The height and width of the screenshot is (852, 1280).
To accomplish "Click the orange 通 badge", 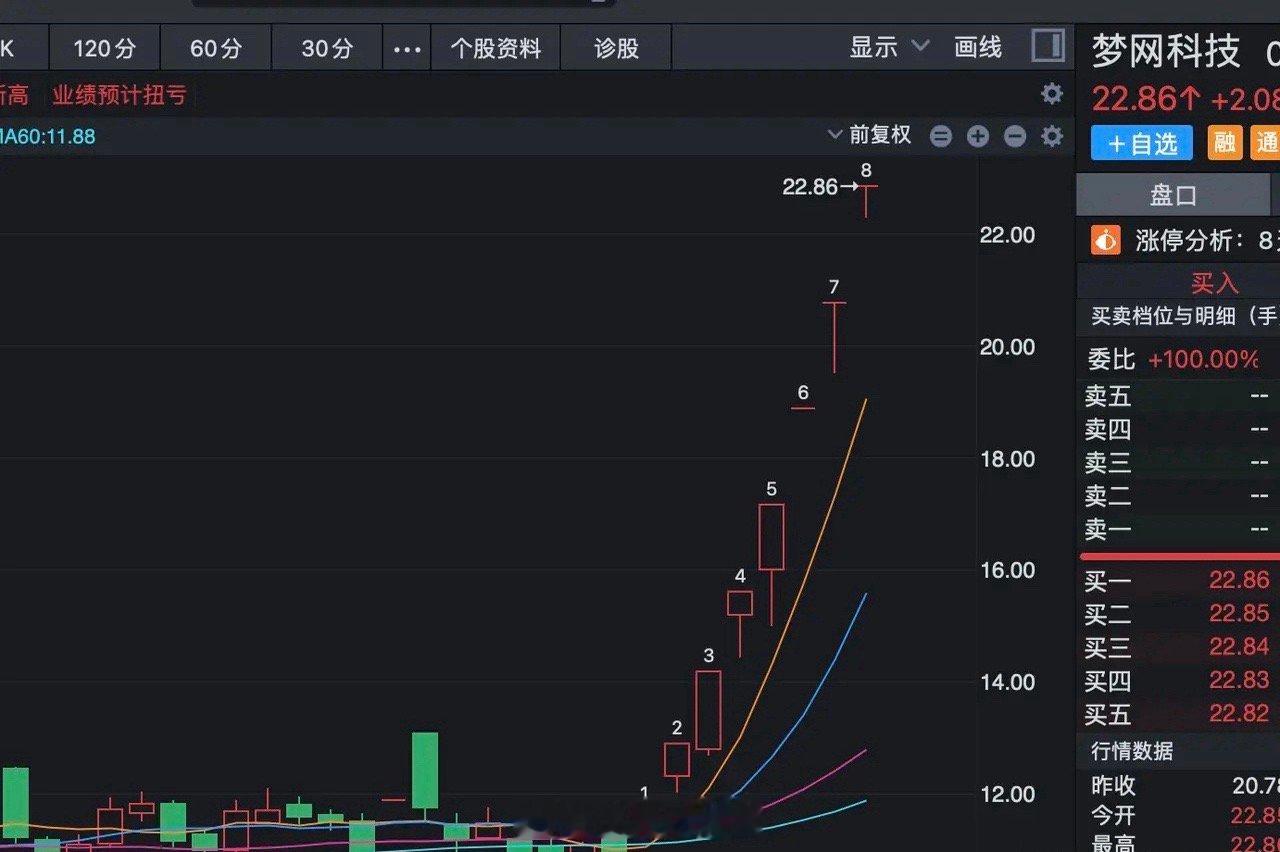I will pos(1266,142).
